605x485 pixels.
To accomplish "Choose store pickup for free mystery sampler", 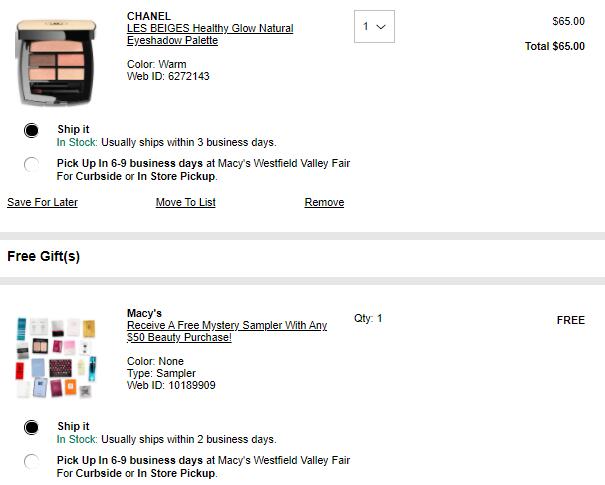I will [32, 461].
